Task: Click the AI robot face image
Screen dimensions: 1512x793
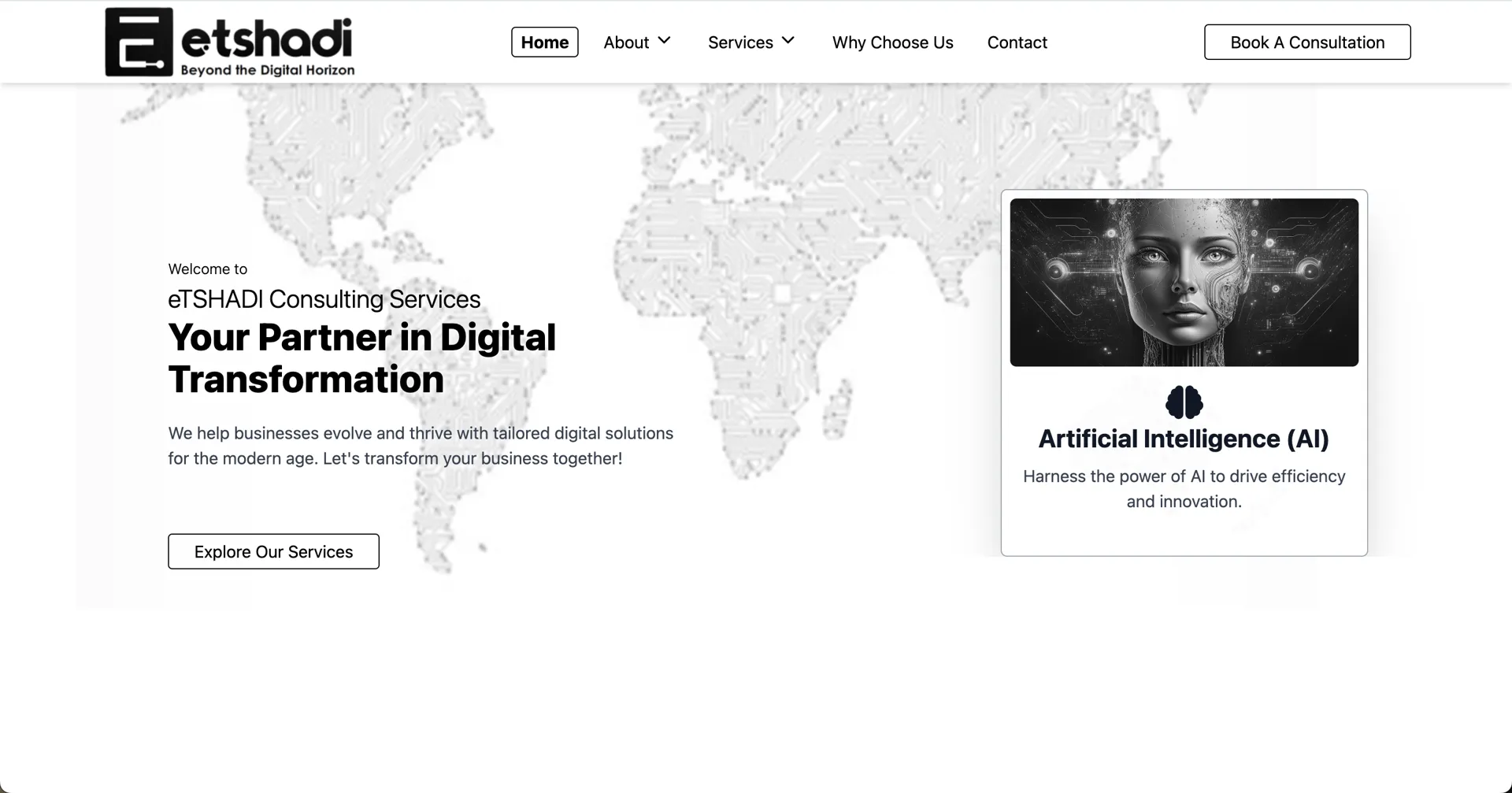Action: coord(1184,282)
